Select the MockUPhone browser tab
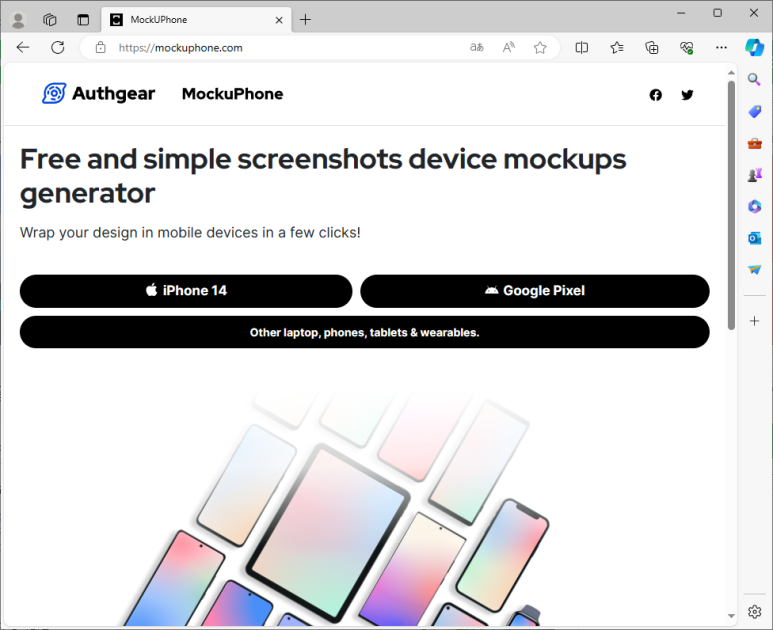773x630 pixels. tap(196, 20)
